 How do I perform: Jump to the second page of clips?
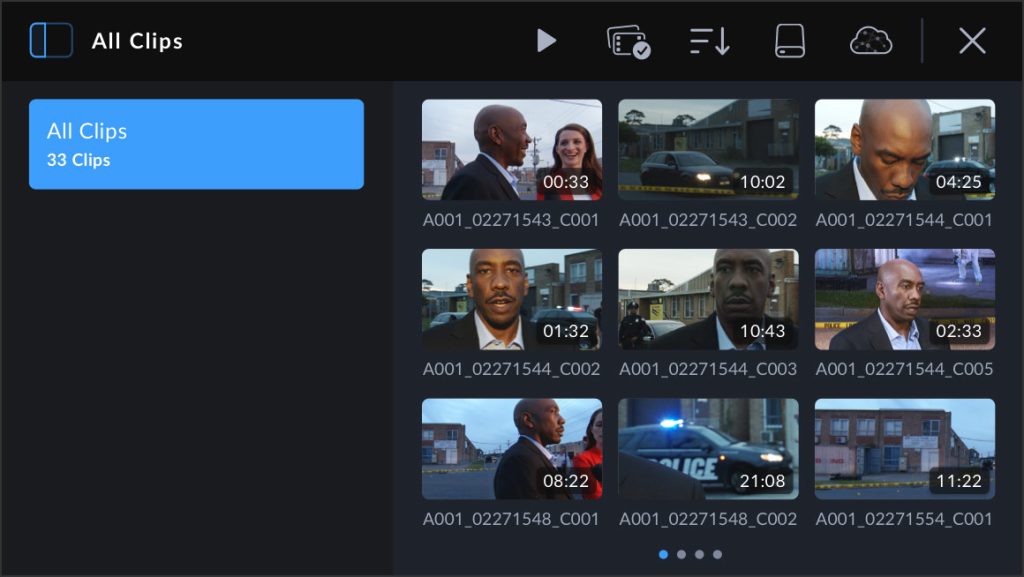pyautogui.click(x=681, y=553)
